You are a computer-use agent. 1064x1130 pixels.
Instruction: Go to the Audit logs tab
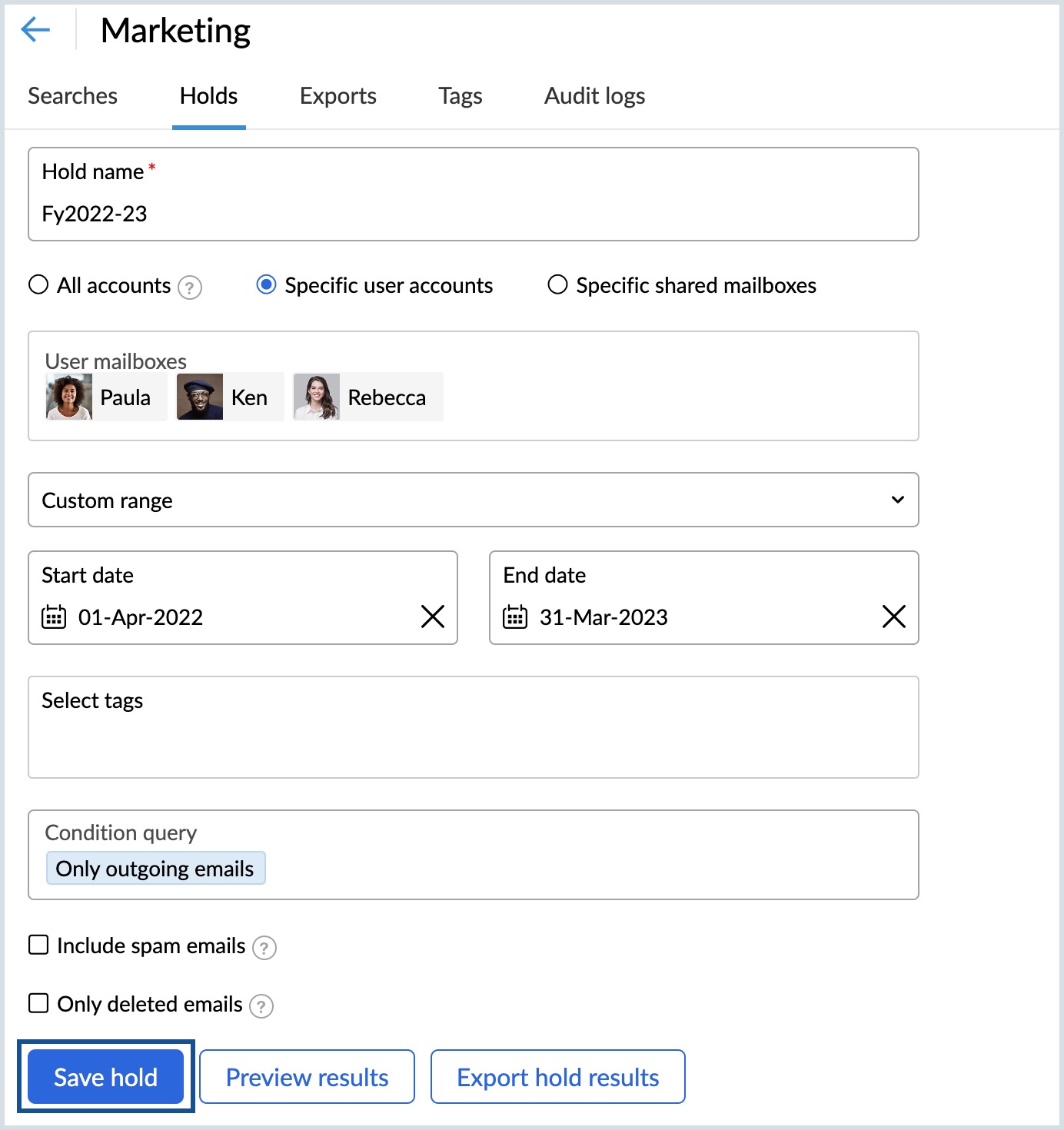(x=594, y=96)
